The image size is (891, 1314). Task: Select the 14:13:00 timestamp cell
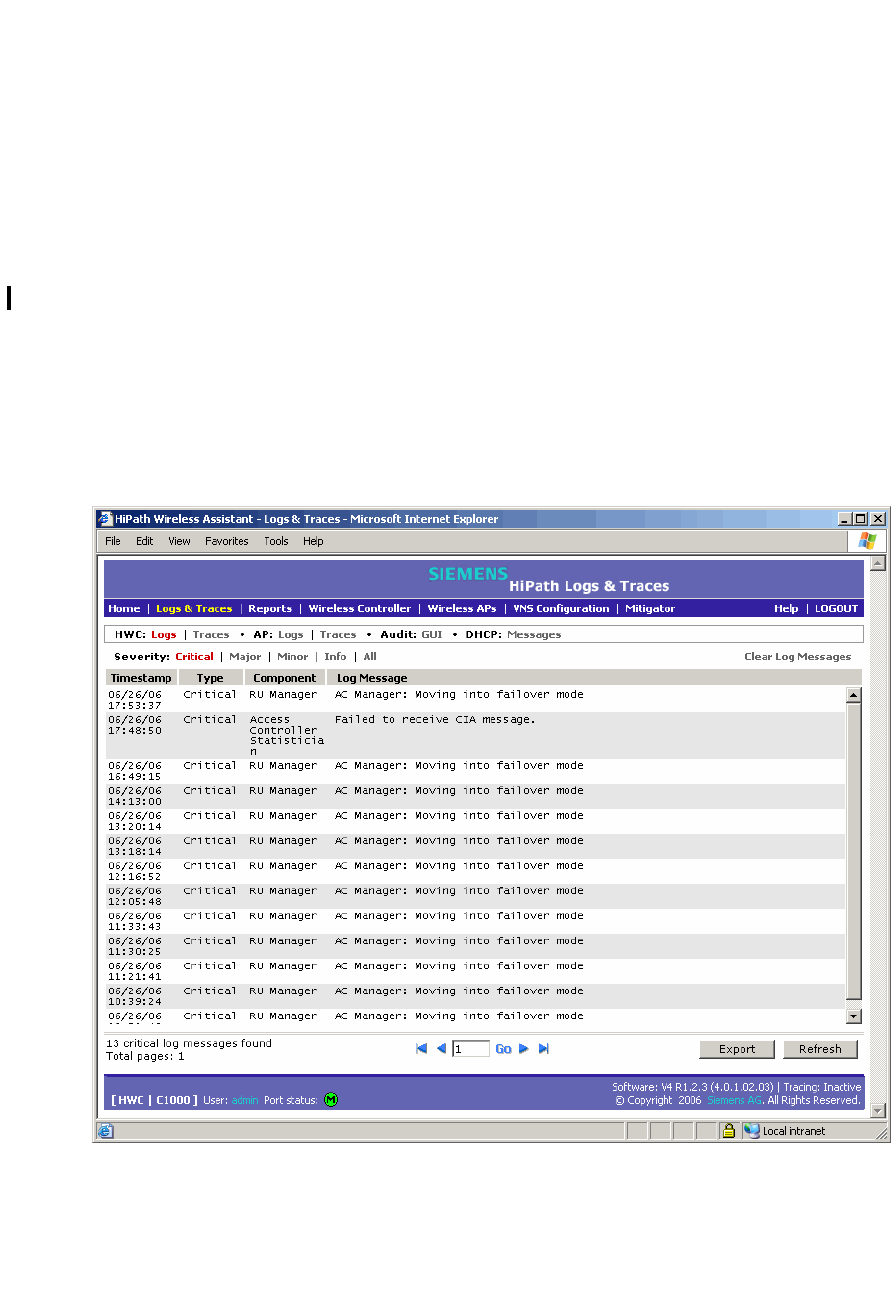point(135,796)
